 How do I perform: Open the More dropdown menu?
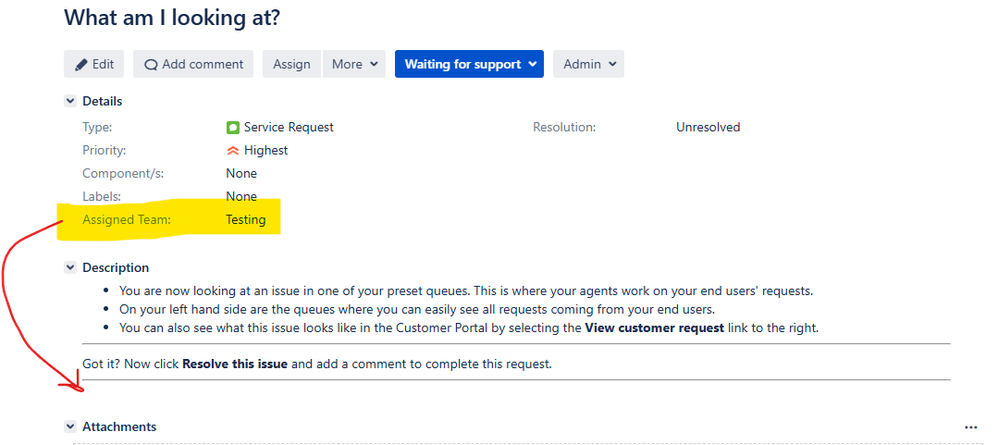pyautogui.click(x=355, y=64)
